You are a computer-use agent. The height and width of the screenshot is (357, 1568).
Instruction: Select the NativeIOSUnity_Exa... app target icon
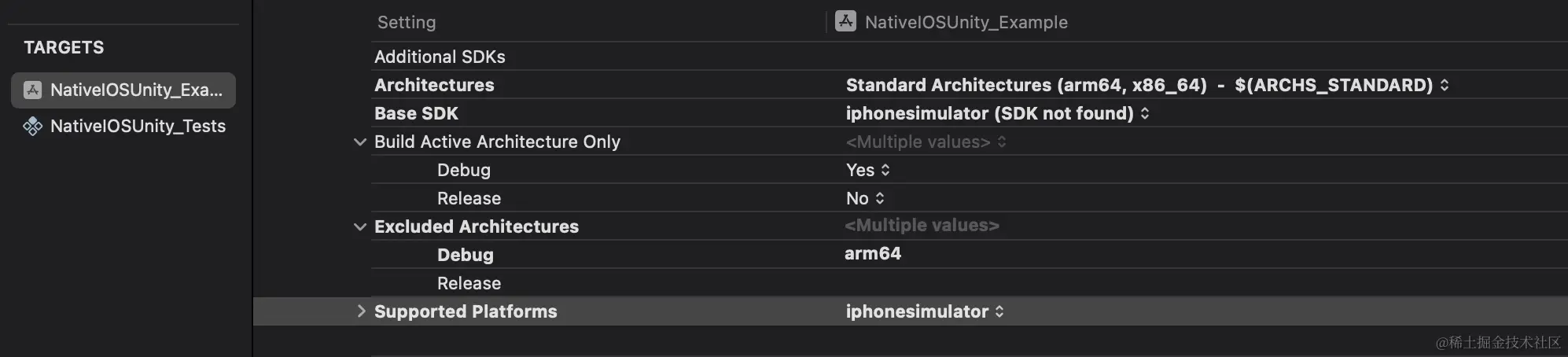click(x=32, y=90)
